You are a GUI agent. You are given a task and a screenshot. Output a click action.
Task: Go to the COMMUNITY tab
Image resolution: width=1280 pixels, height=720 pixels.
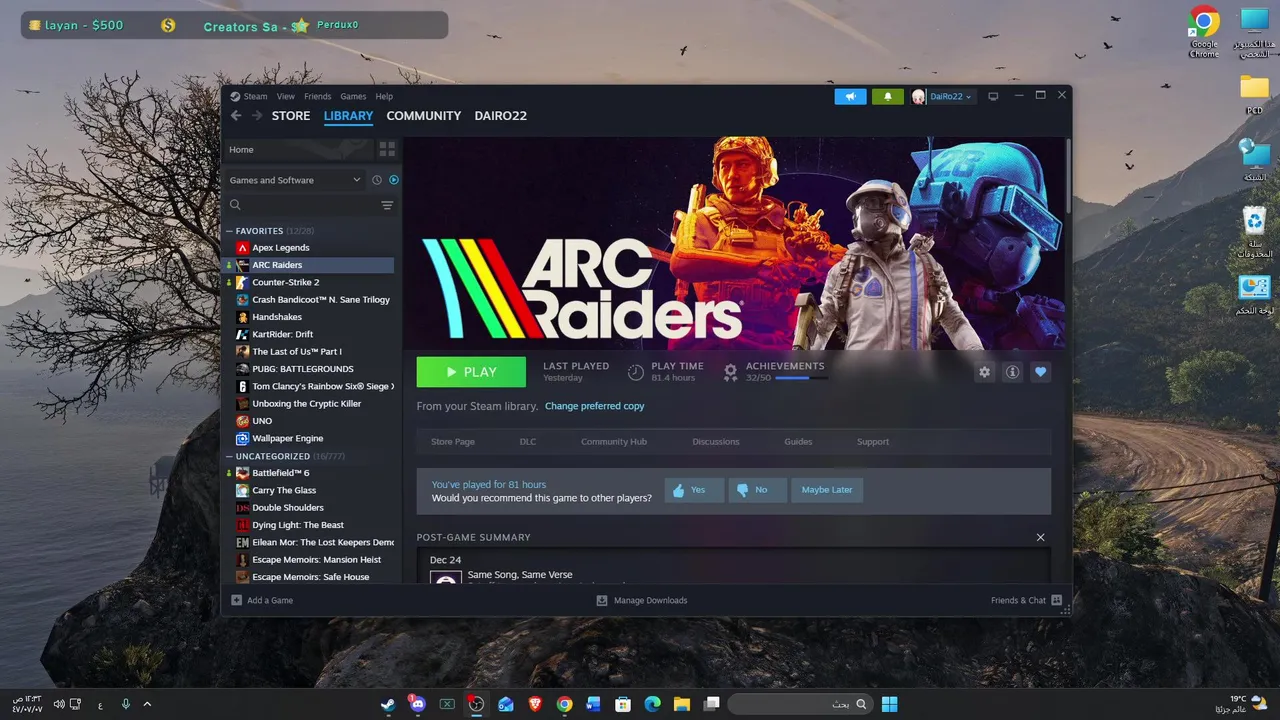click(424, 116)
